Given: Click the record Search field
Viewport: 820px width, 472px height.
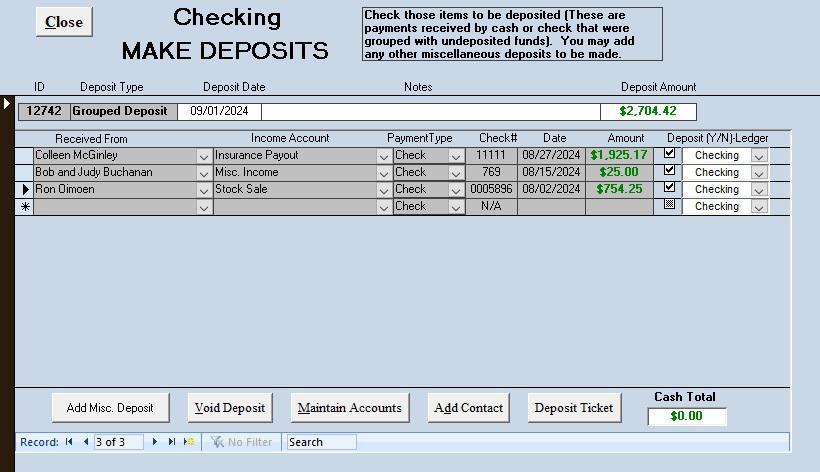Looking at the screenshot, I should (x=320, y=442).
